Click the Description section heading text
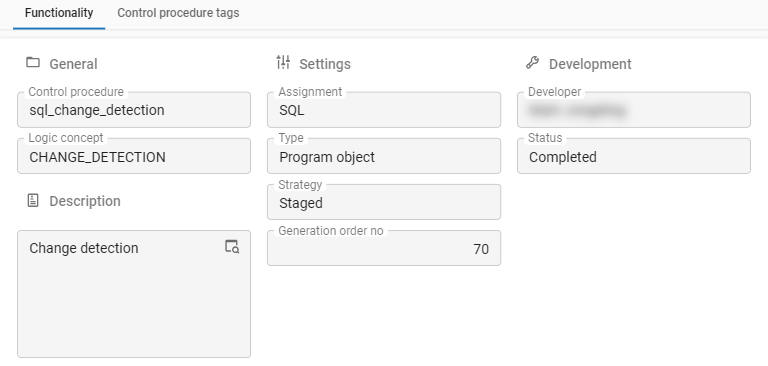This screenshot has height=366, width=768. point(85,201)
